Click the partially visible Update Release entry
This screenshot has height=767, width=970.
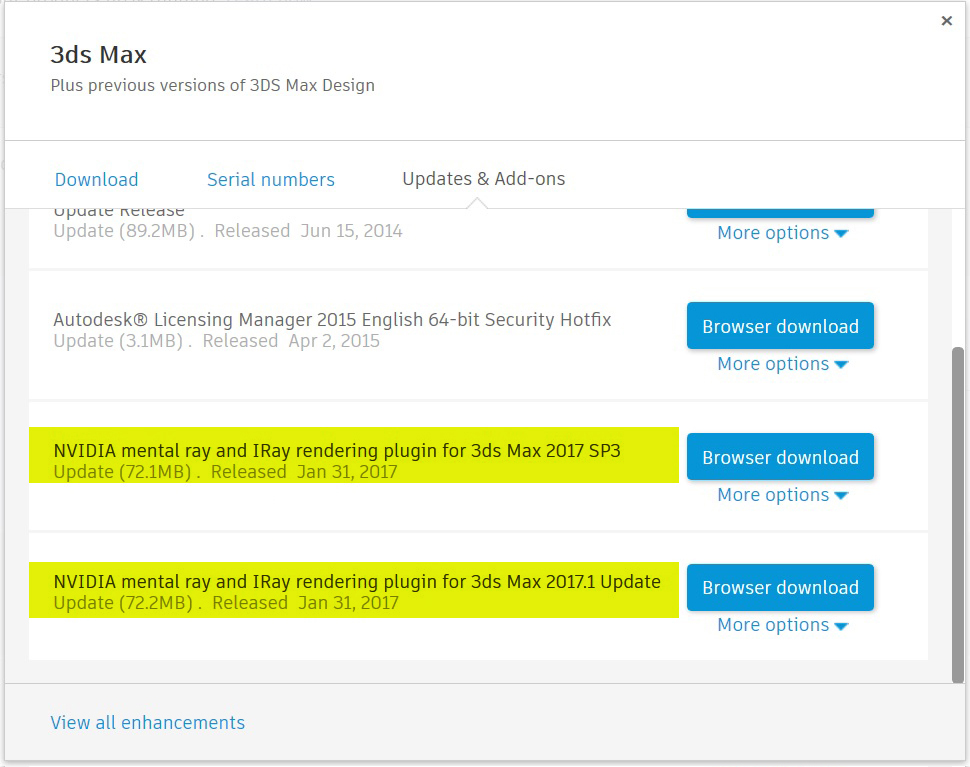click(119, 212)
